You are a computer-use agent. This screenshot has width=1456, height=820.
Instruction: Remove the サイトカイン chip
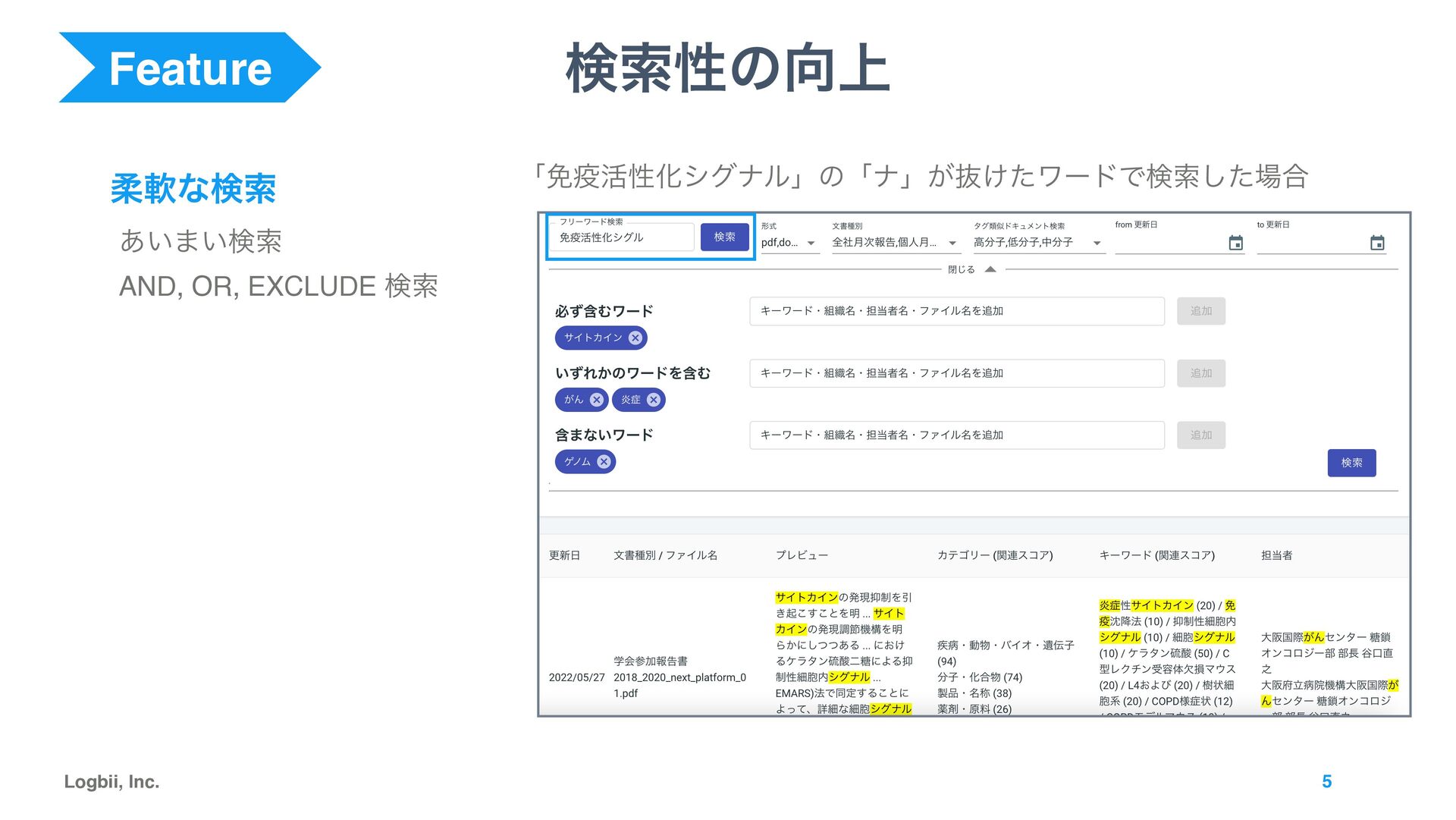[x=635, y=338]
